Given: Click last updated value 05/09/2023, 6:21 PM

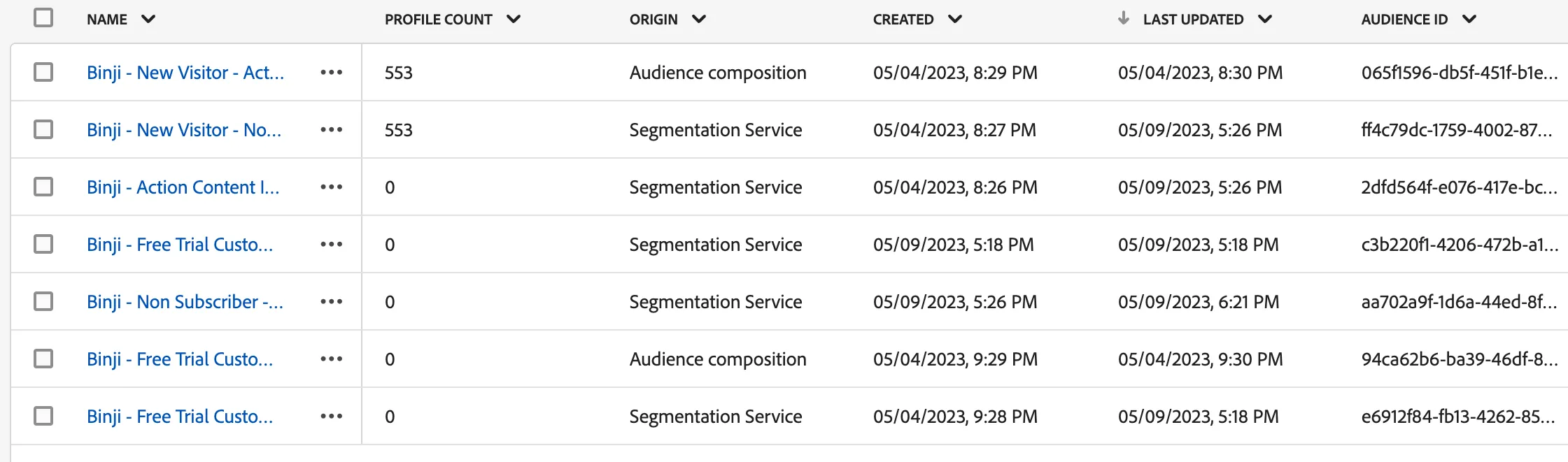Looking at the screenshot, I should (1199, 302).
